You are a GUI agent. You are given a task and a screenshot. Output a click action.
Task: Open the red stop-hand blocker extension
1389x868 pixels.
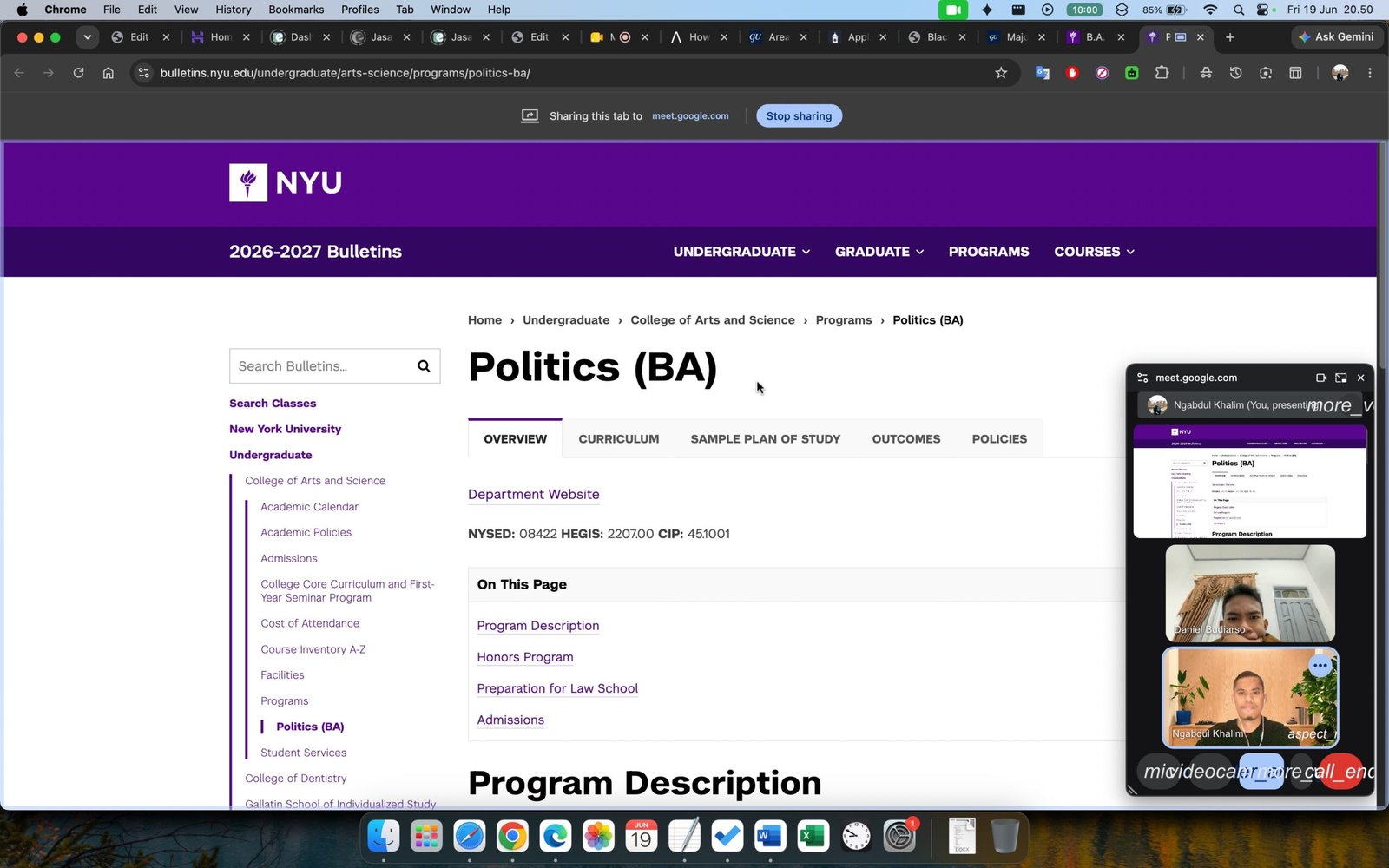click(1072, 73)
